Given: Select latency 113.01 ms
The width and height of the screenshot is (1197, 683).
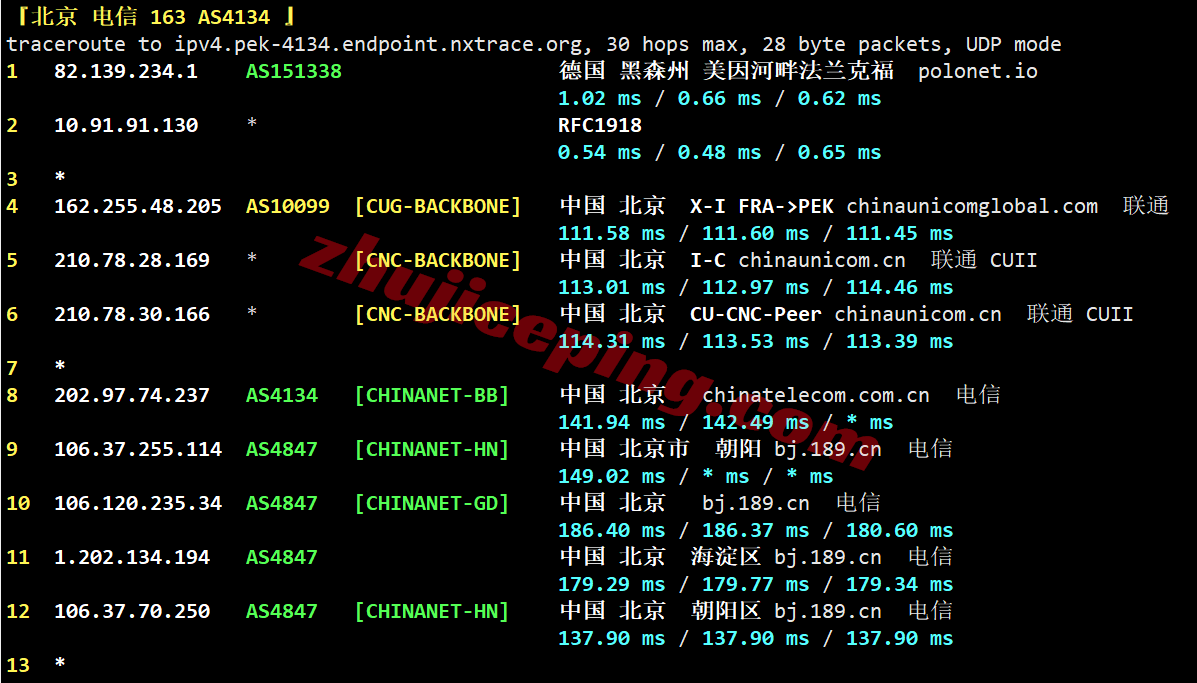Looking at the screenshot, I should tap(612, 288).
